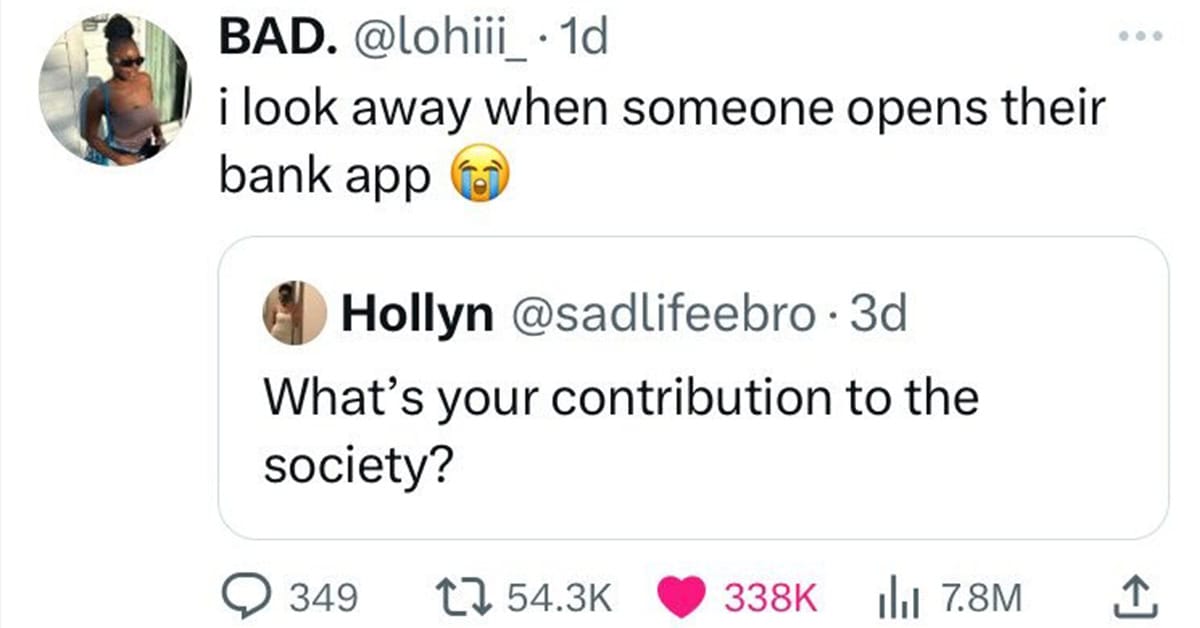Open Hollyn's small avatar in quoted tweet
This screenshot has width=1200, height=628.
click(294, 313)
